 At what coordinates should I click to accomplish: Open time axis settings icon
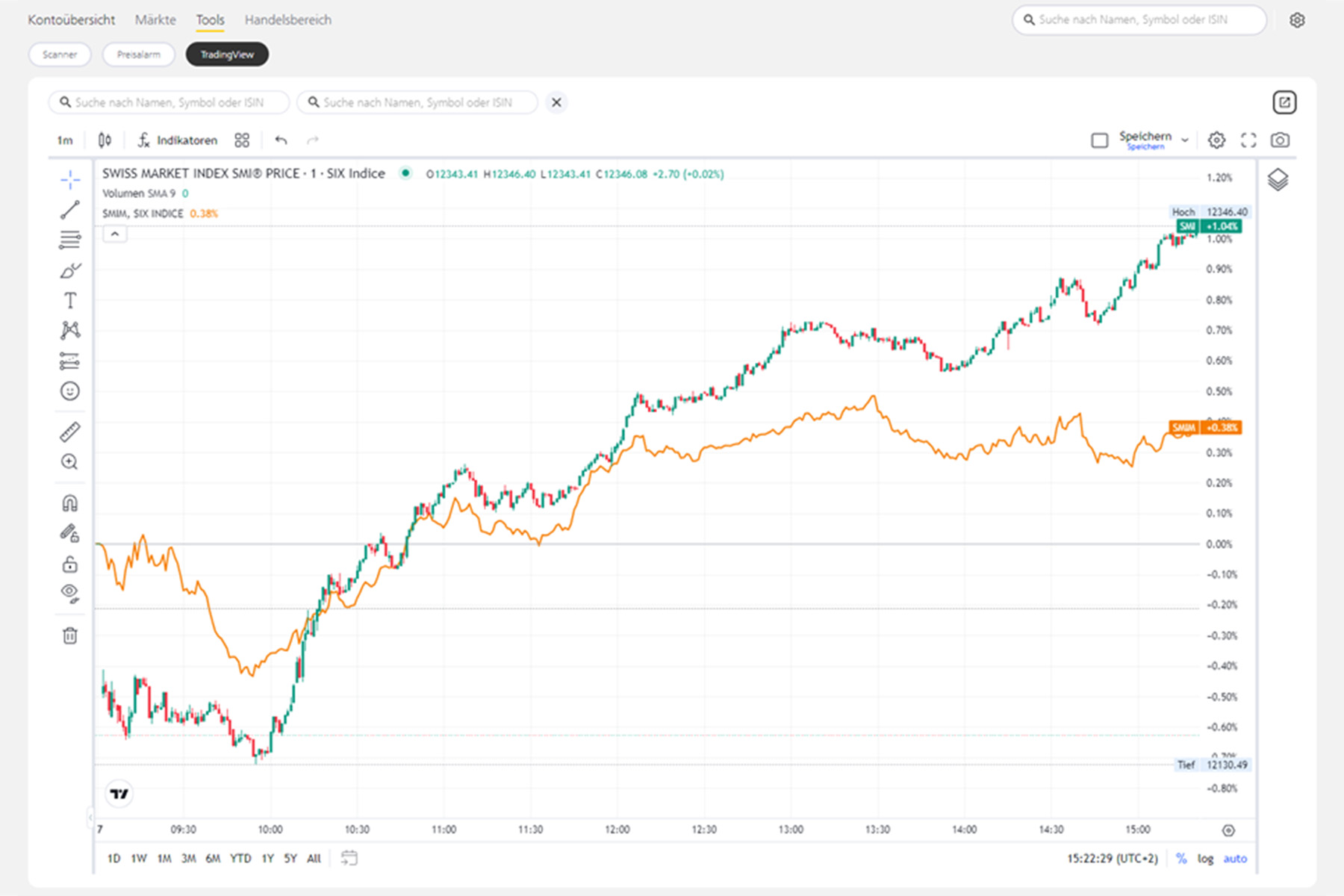click(1228, 830)
